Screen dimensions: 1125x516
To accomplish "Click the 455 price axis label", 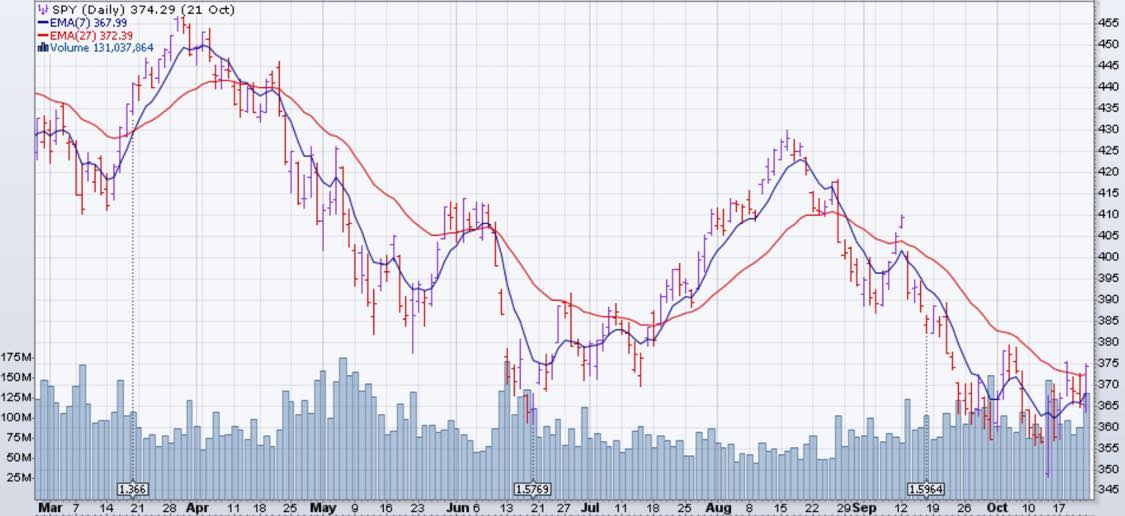I will coord(1107,22).
